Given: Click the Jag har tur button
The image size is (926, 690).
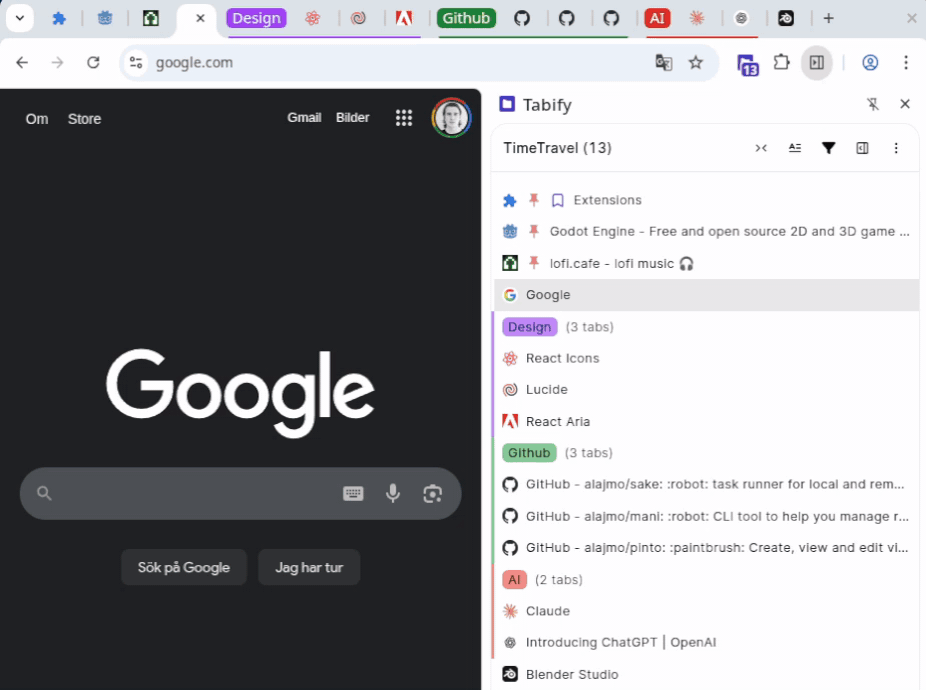Looking at the screenshot, I should [309, 567].
